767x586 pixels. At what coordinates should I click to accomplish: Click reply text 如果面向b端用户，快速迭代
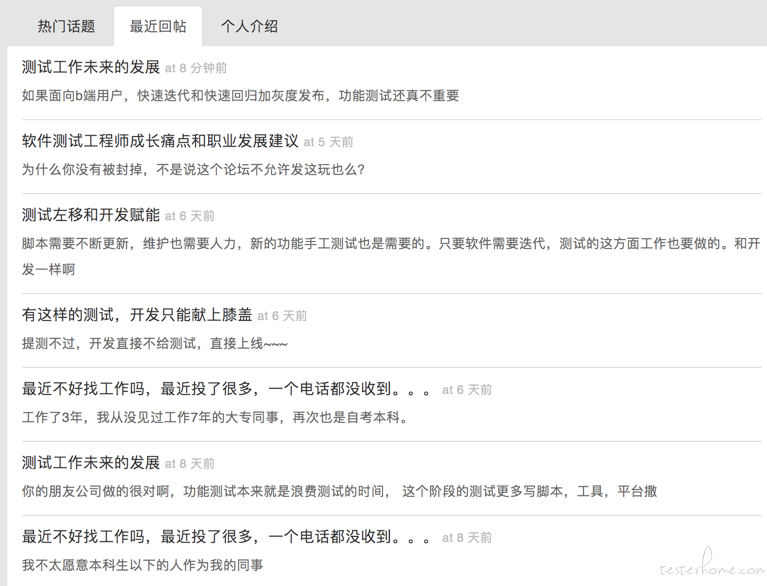click(241, 95)
